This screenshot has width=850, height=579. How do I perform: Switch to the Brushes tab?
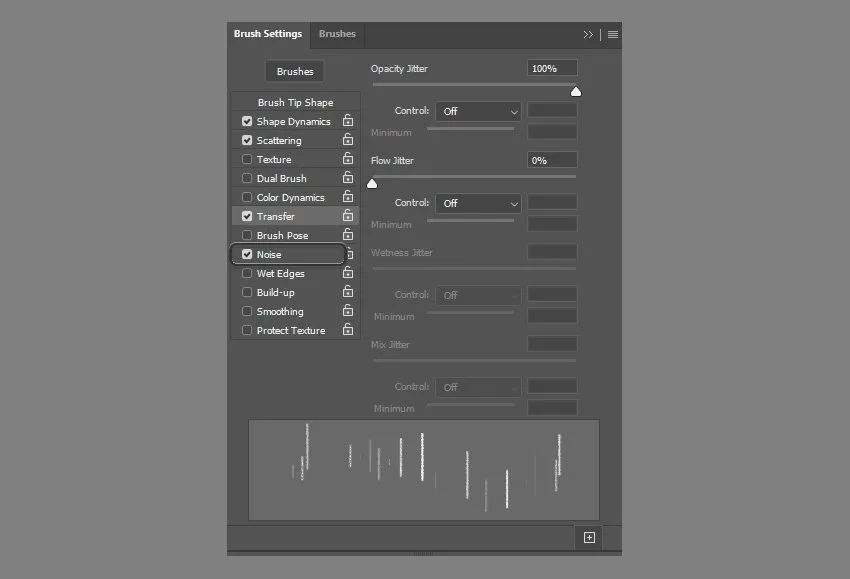[x=337, y=34]
